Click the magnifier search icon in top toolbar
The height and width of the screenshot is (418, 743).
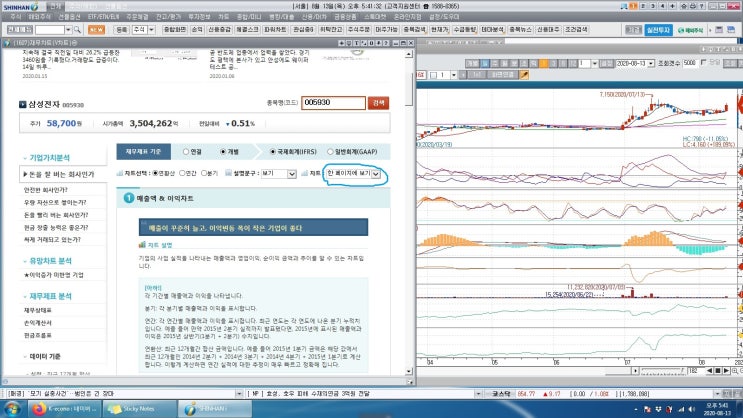[77, 30]
